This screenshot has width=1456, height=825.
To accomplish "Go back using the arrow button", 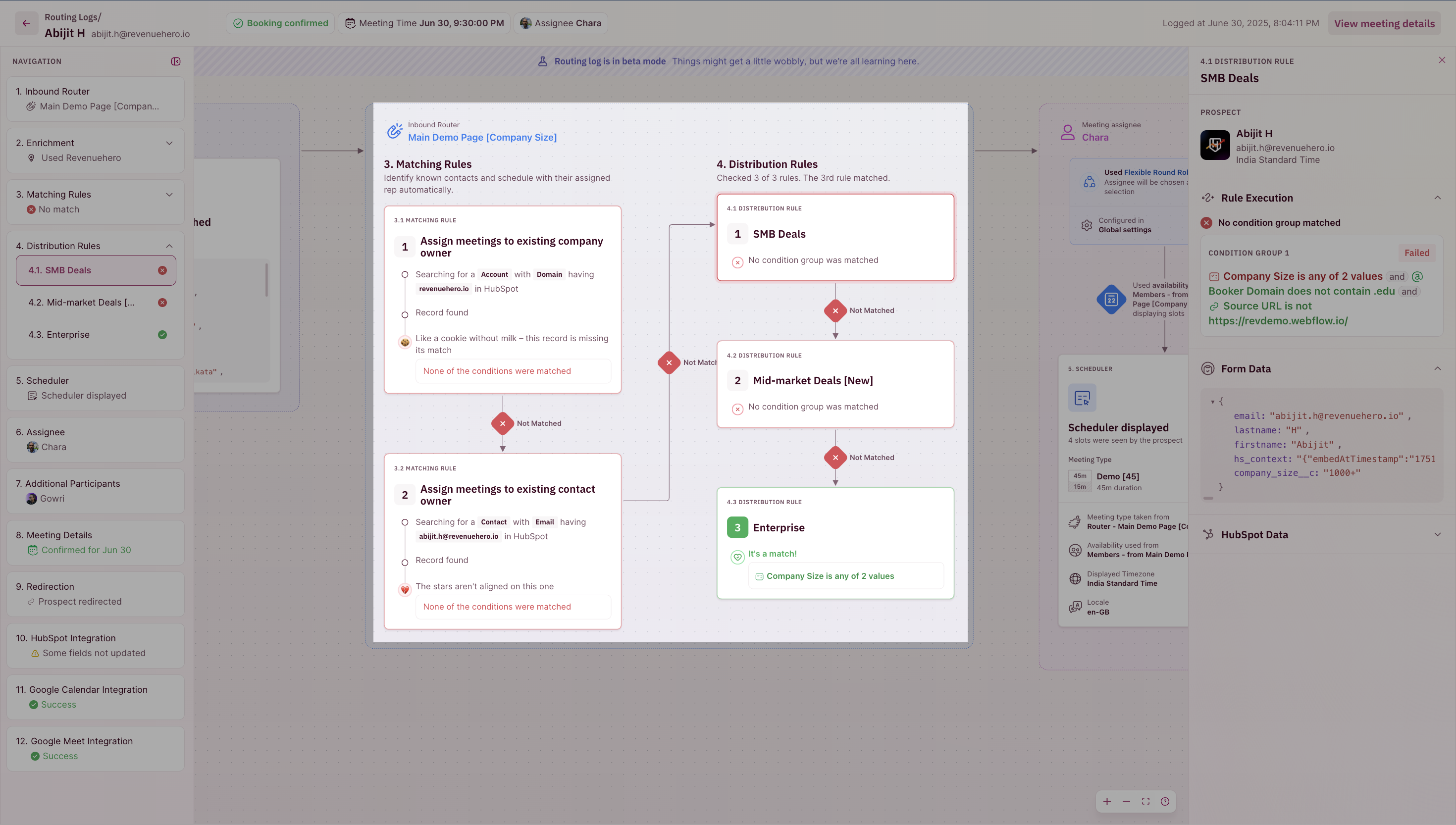I will [26, 23].
